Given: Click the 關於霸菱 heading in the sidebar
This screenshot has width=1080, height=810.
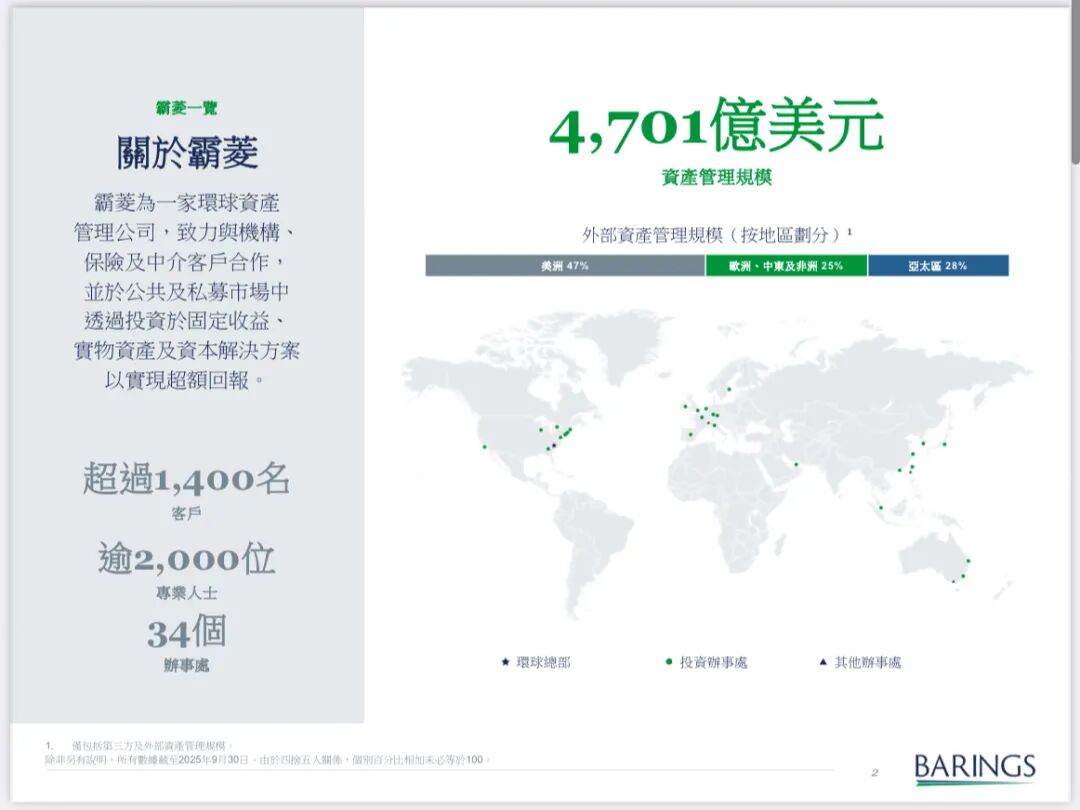Looking at the screenshot, I should 187,153.
